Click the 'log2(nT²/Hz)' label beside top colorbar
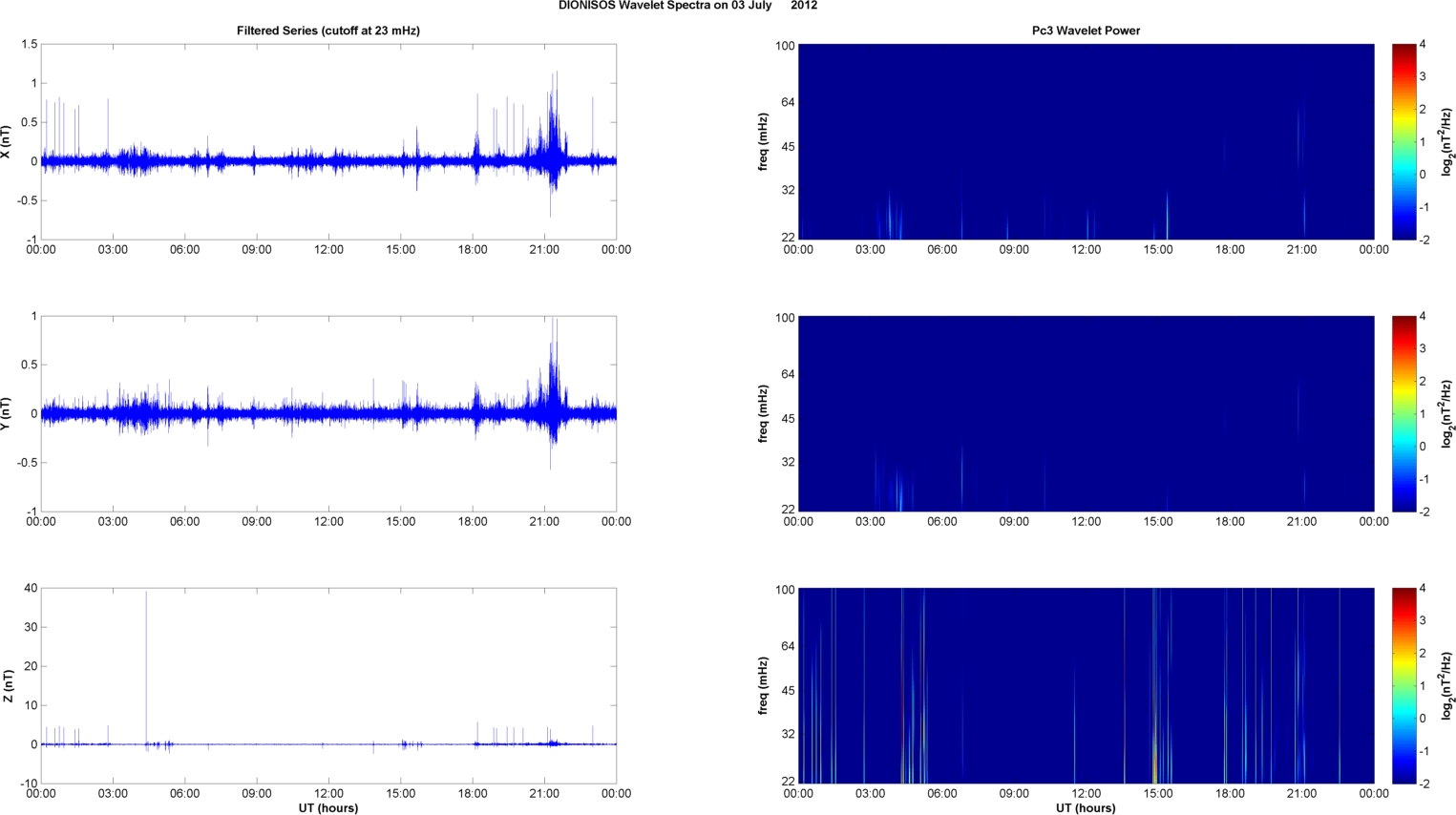1456x815 pixels. pos(1447,142)
